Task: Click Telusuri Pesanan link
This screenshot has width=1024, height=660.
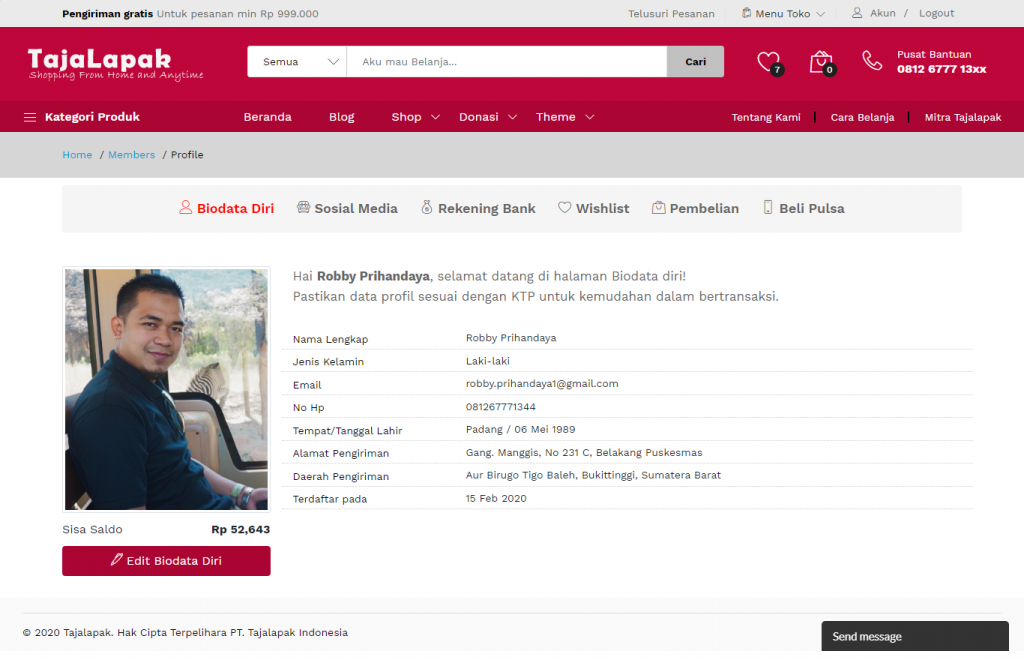Action: click(x=671, y=14)
